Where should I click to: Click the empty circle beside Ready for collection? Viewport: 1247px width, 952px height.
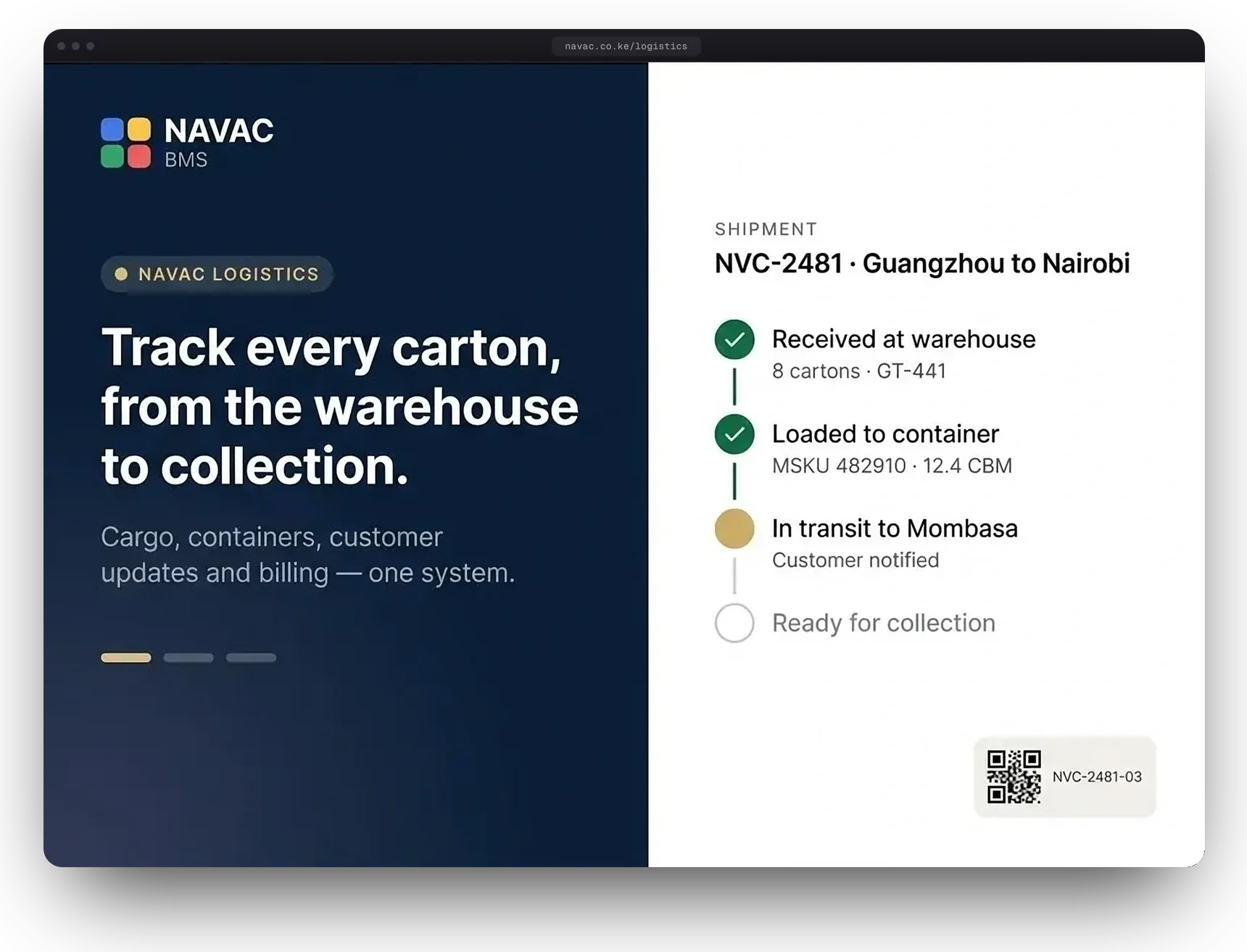tap(734, 623)
